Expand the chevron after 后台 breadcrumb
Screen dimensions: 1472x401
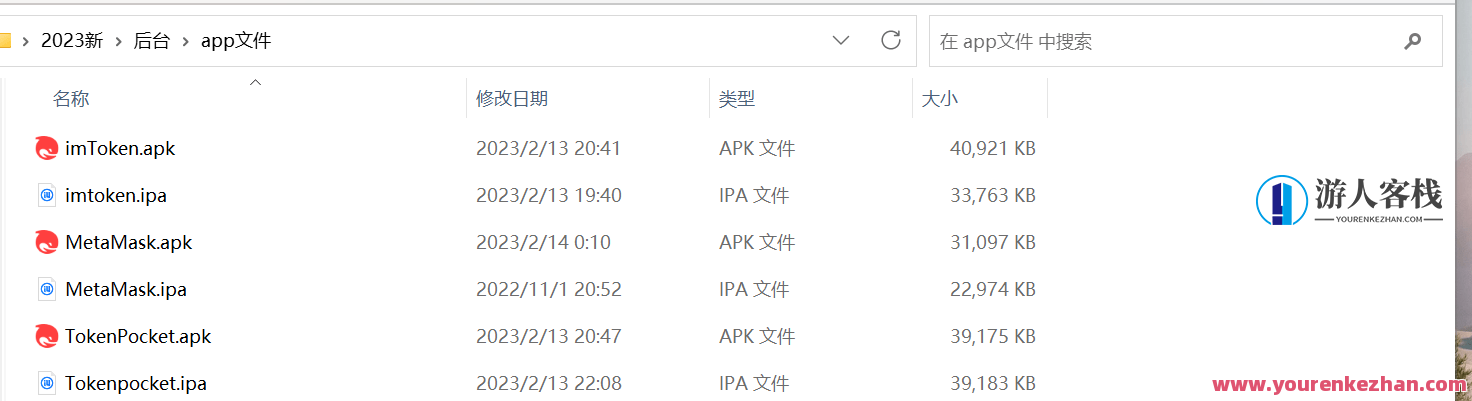[186, 41]
